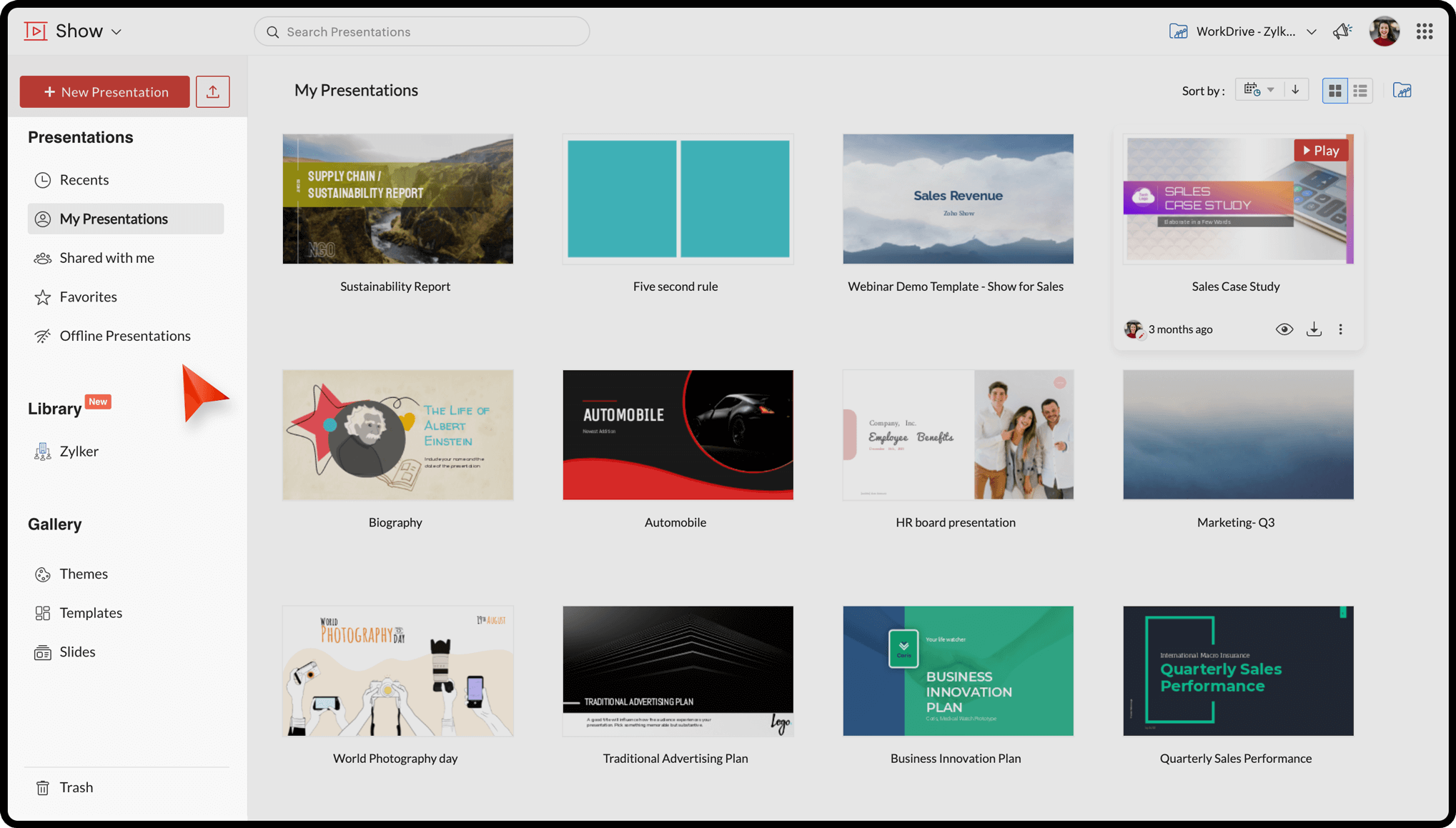Switch to grid view
Viewport: 1456px width, 828px height.
(x=1334, y=91)
